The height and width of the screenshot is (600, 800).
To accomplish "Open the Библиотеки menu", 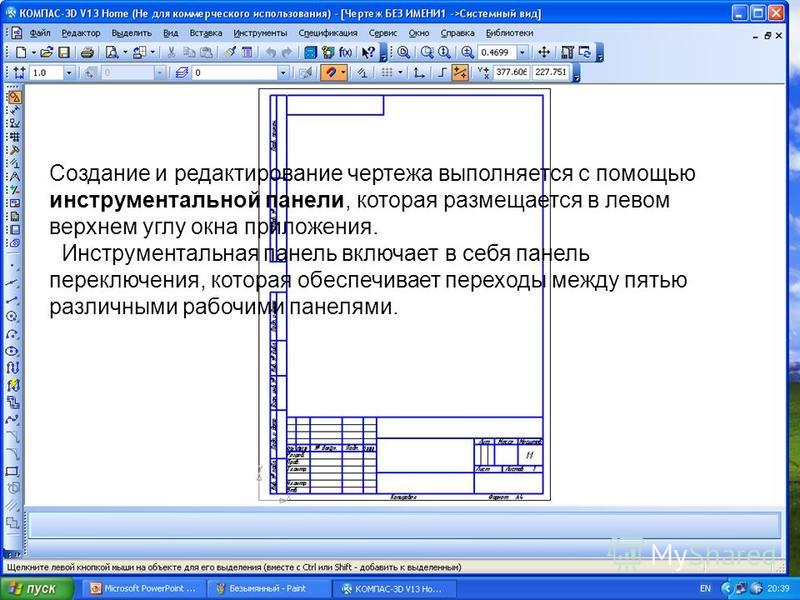I will pyautogui.click(x=509, y=33).
